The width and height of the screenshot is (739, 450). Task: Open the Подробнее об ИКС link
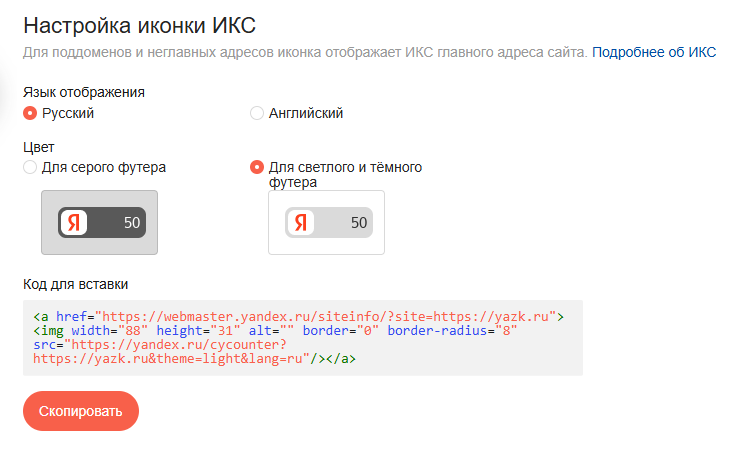click(x=654, y=52)
